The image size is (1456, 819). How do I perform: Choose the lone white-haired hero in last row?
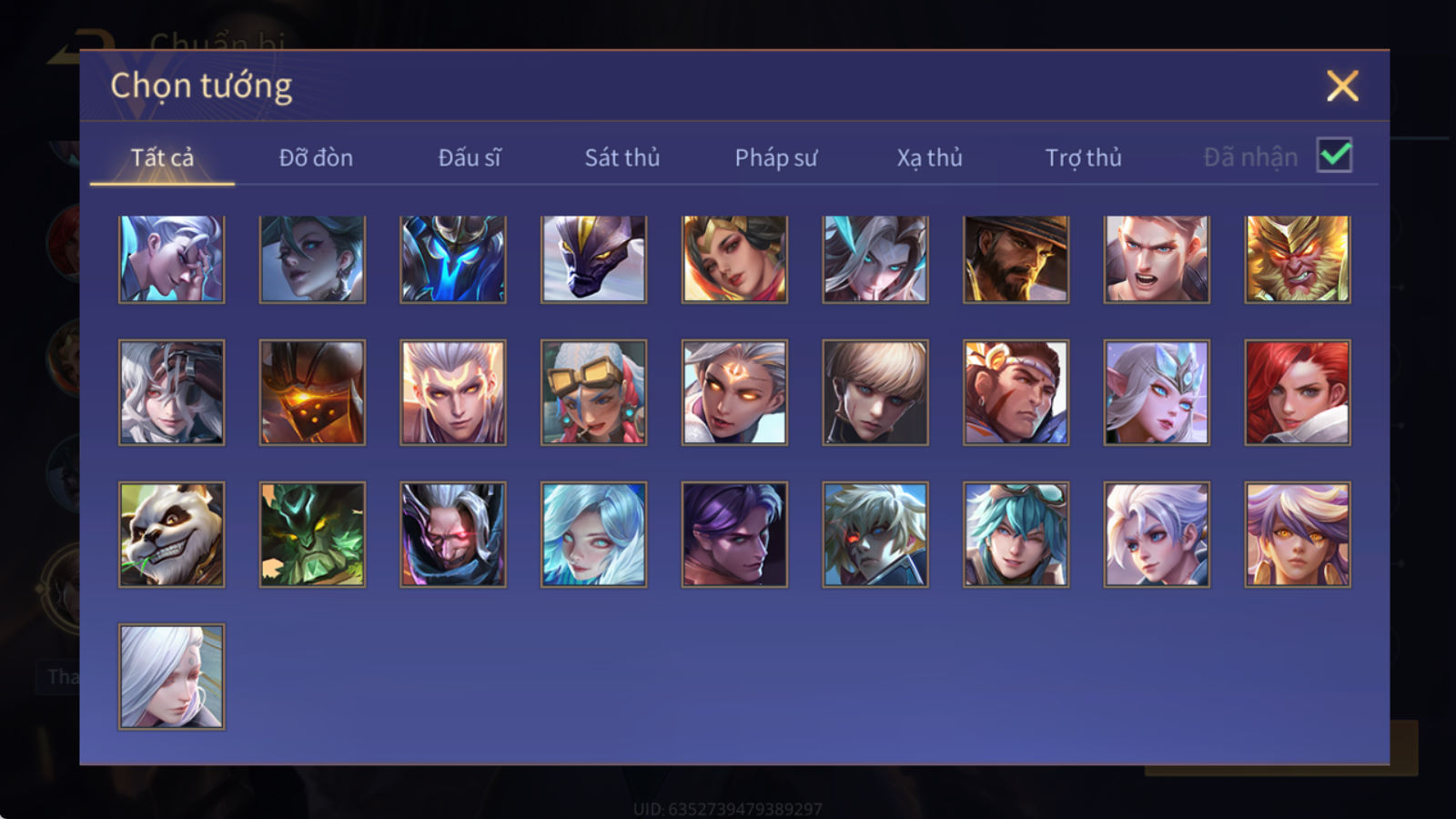[x=171, y=676]
